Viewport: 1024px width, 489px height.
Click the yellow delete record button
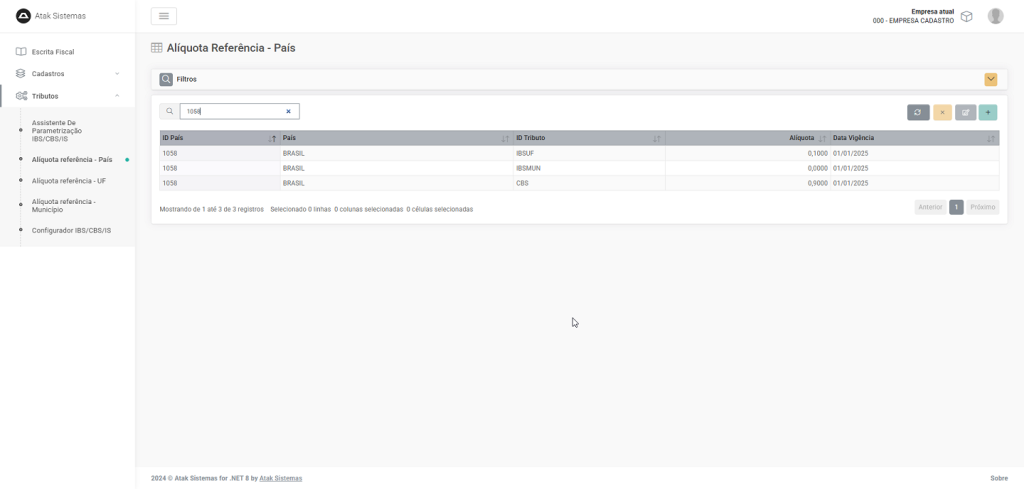point(942,112)
